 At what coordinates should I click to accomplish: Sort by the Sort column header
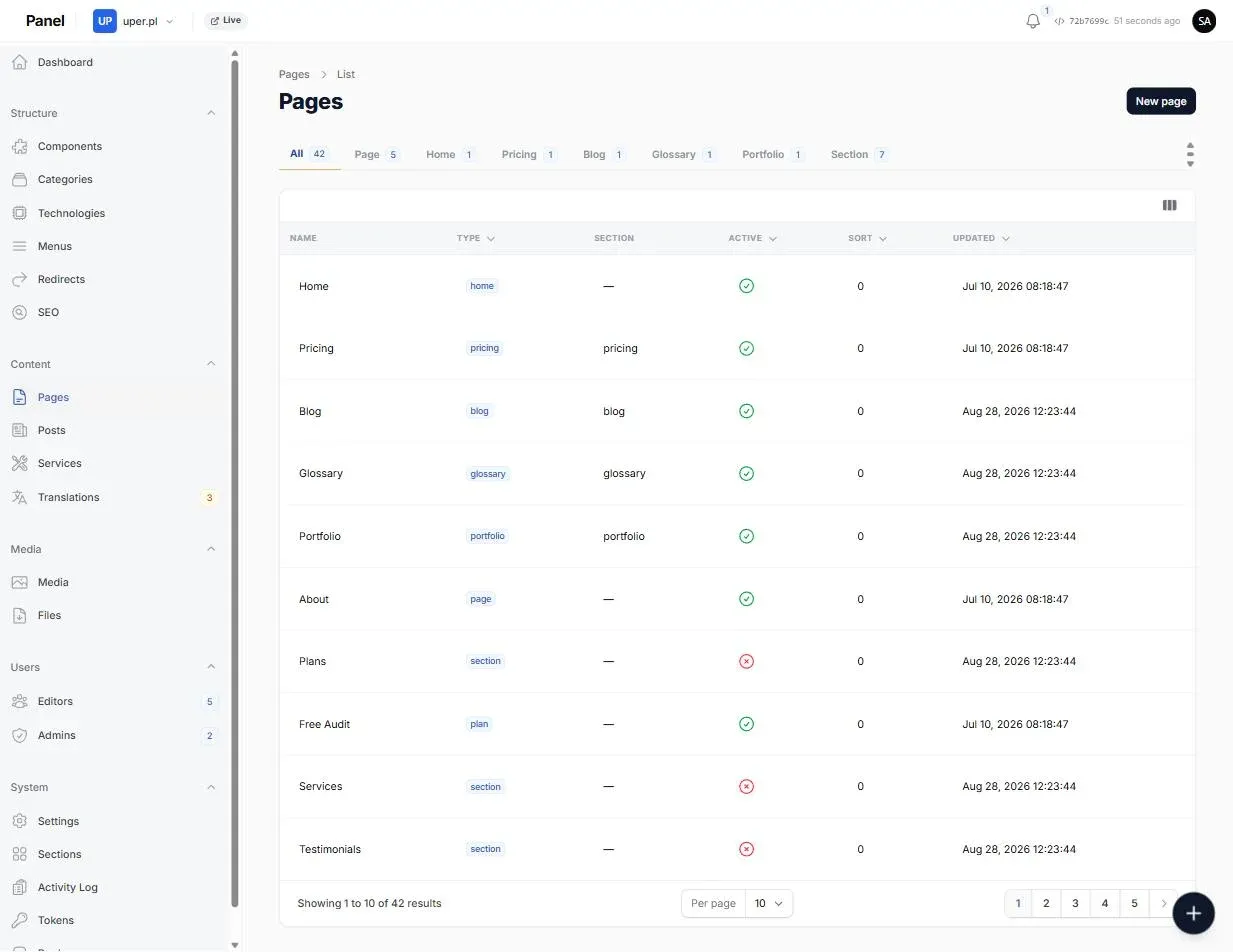868,238
